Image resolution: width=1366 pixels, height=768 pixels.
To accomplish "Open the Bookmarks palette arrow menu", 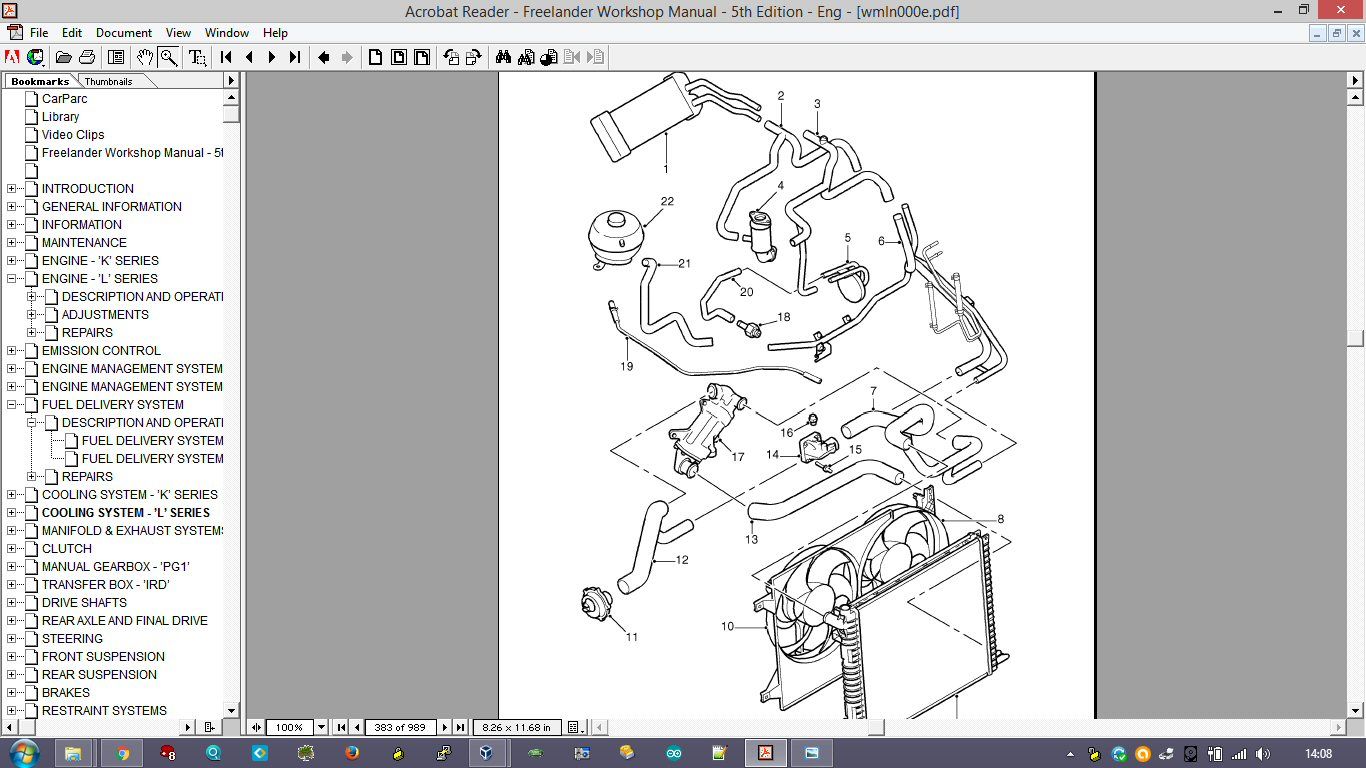I will point(231,81).
